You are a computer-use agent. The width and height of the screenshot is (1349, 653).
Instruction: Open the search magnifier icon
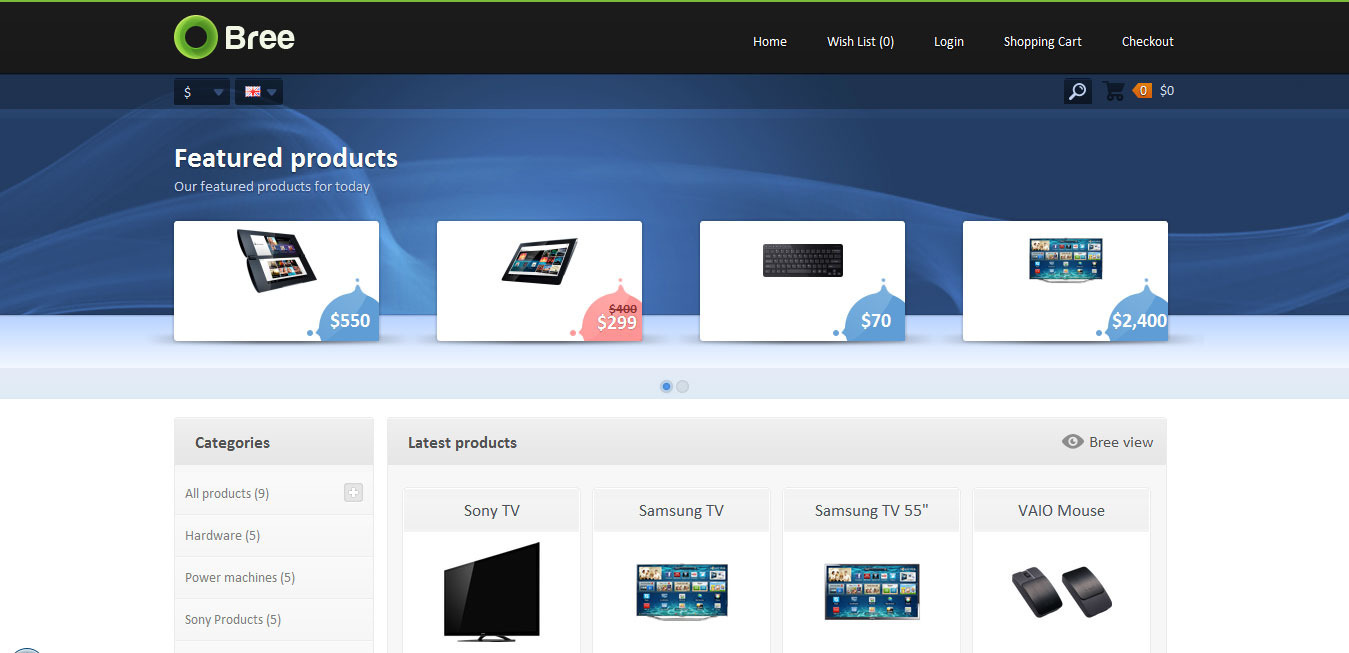coord(1077,91)
